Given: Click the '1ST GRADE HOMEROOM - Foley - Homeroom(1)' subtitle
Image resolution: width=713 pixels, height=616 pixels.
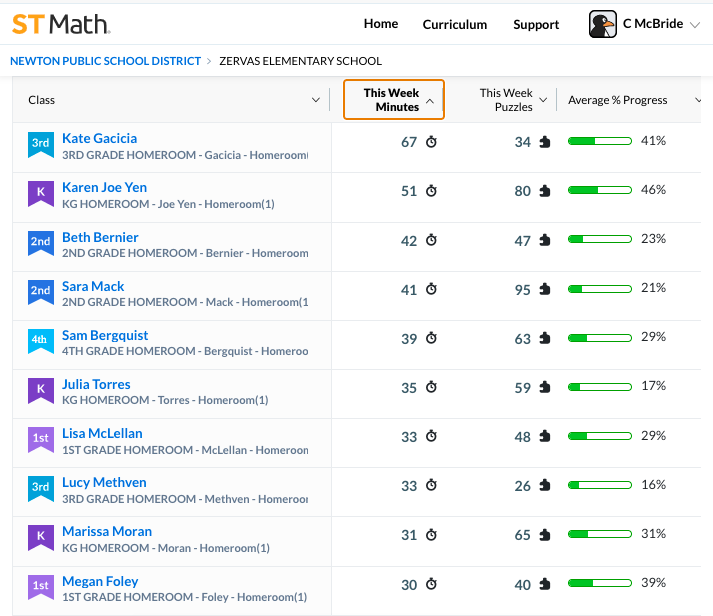Looking at the screenshot, I should (x=185, y=597).
